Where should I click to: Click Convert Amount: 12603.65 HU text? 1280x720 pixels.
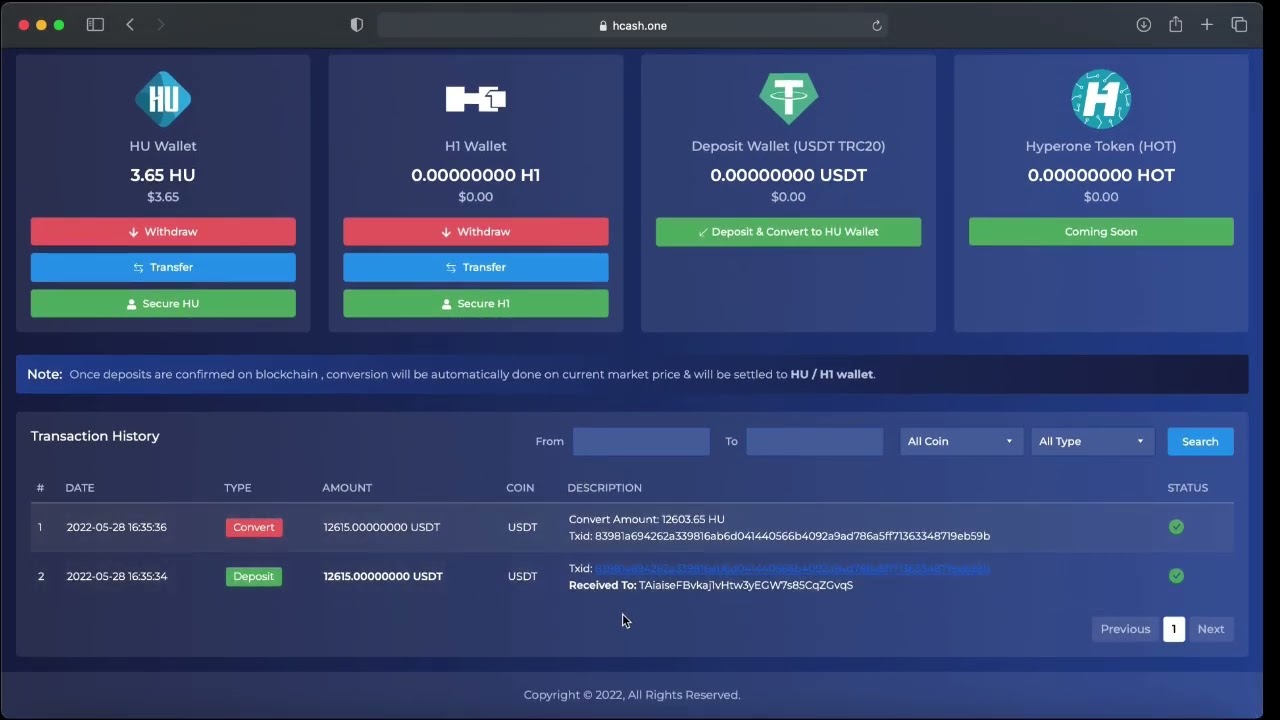pyautogui.click(x=647, y=519)
